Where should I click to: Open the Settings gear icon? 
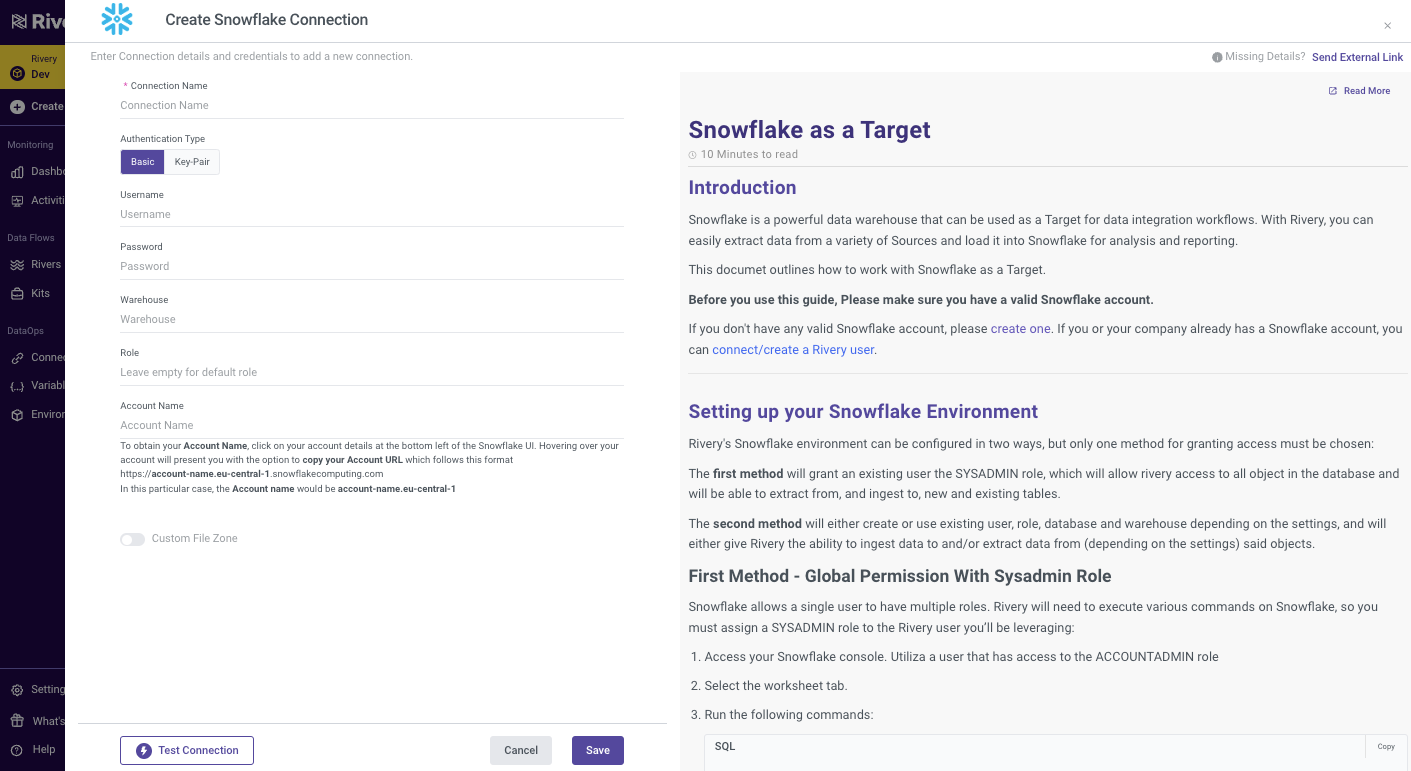coord(17,690)
